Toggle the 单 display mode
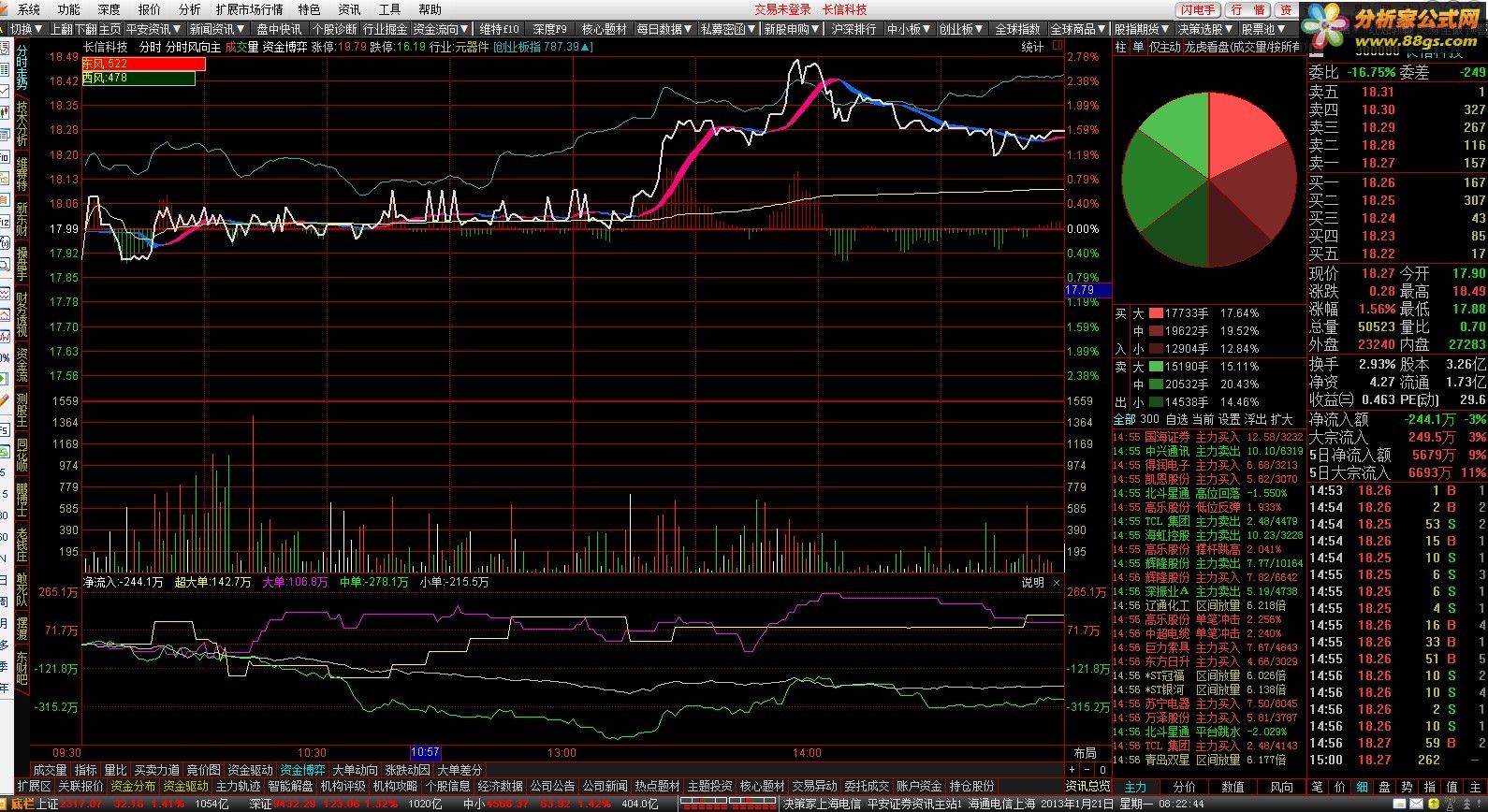Screen dimensions: 1488x812 1138,47
